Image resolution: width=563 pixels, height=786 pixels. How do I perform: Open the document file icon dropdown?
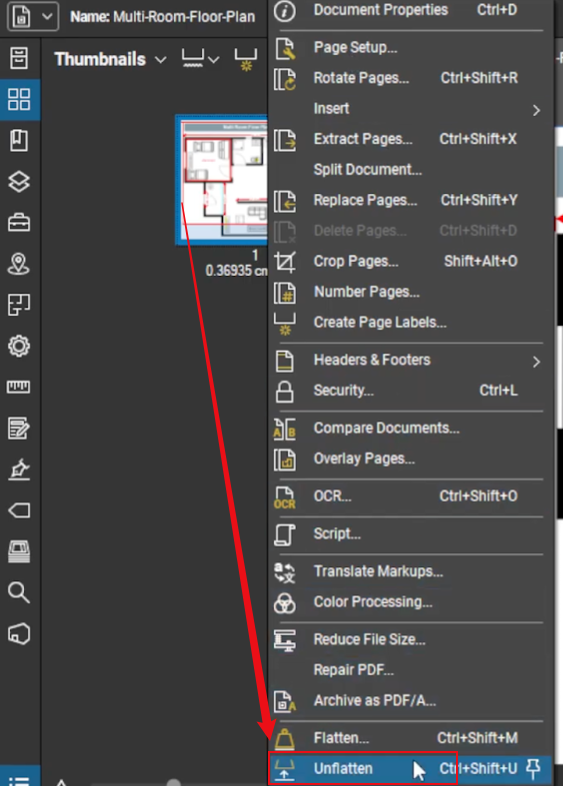tap(33, 17)
